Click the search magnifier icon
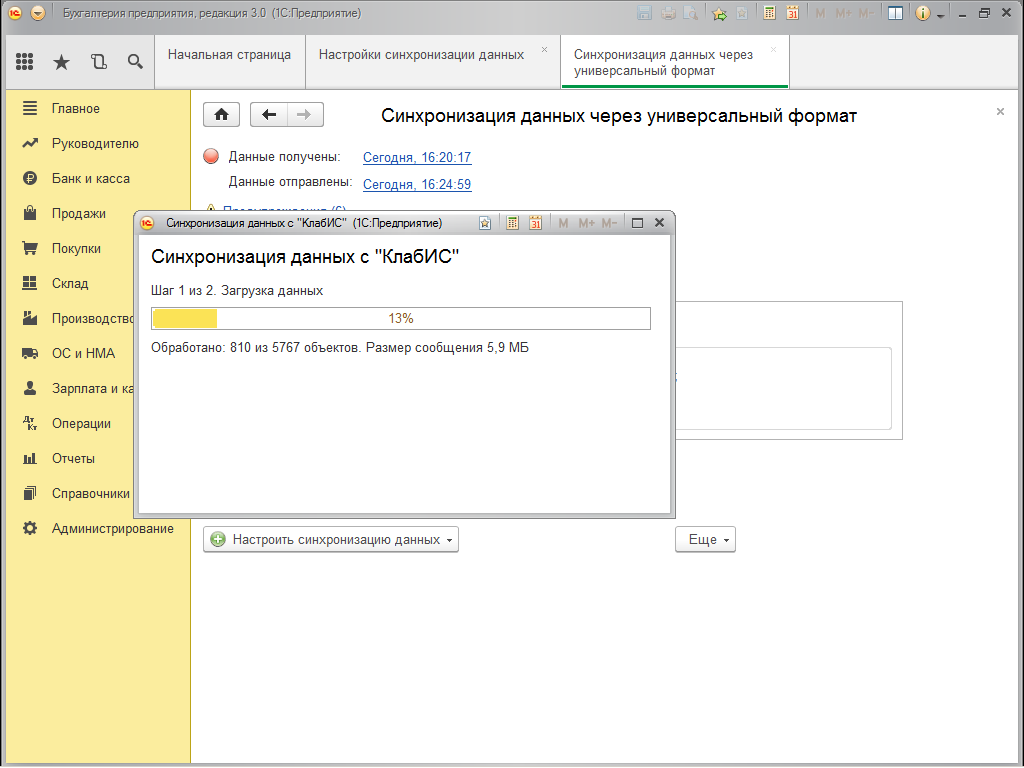 click(x=135, y=62)
